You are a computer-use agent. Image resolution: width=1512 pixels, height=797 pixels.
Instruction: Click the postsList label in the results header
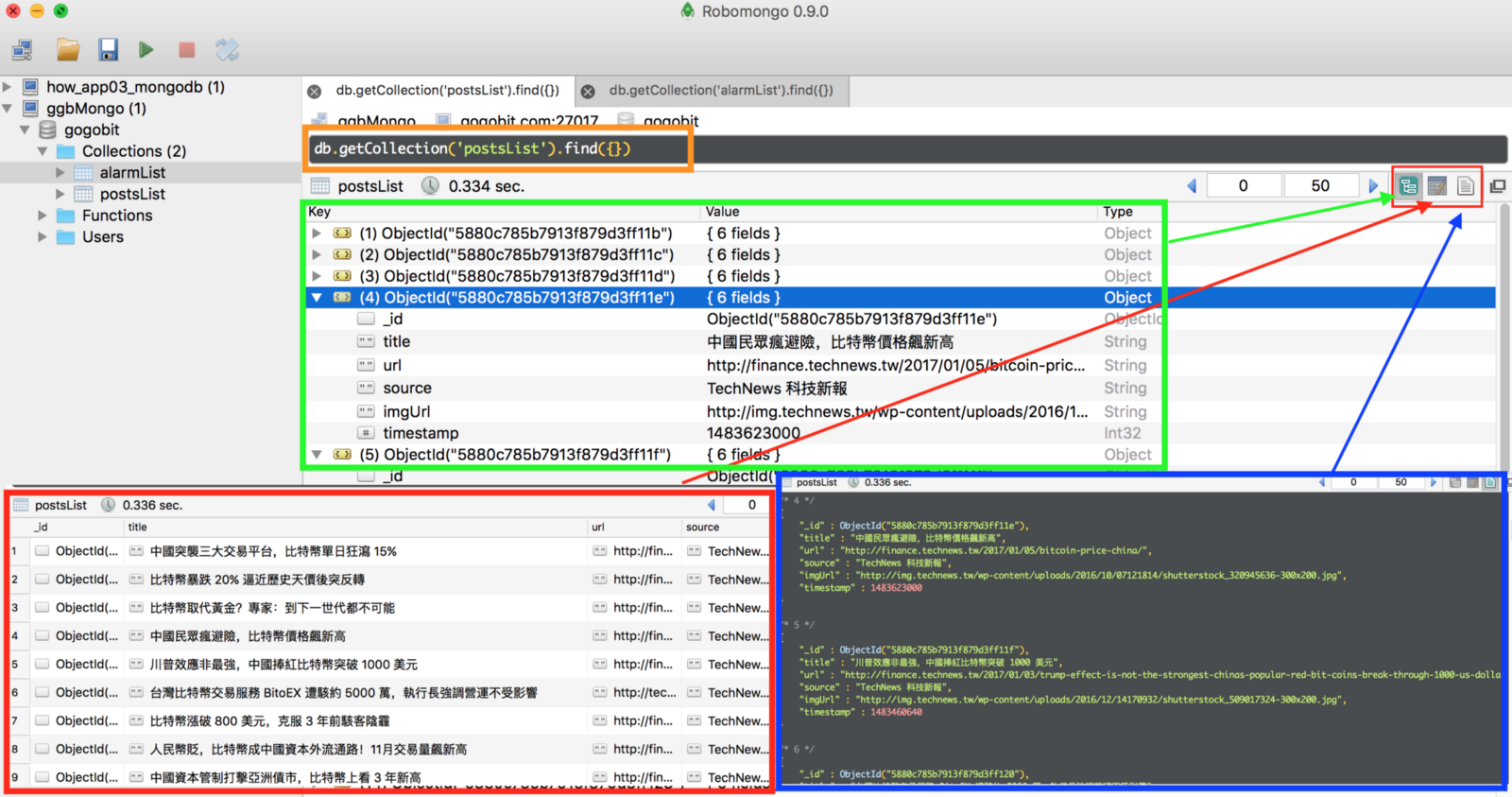tap(370, 186)
